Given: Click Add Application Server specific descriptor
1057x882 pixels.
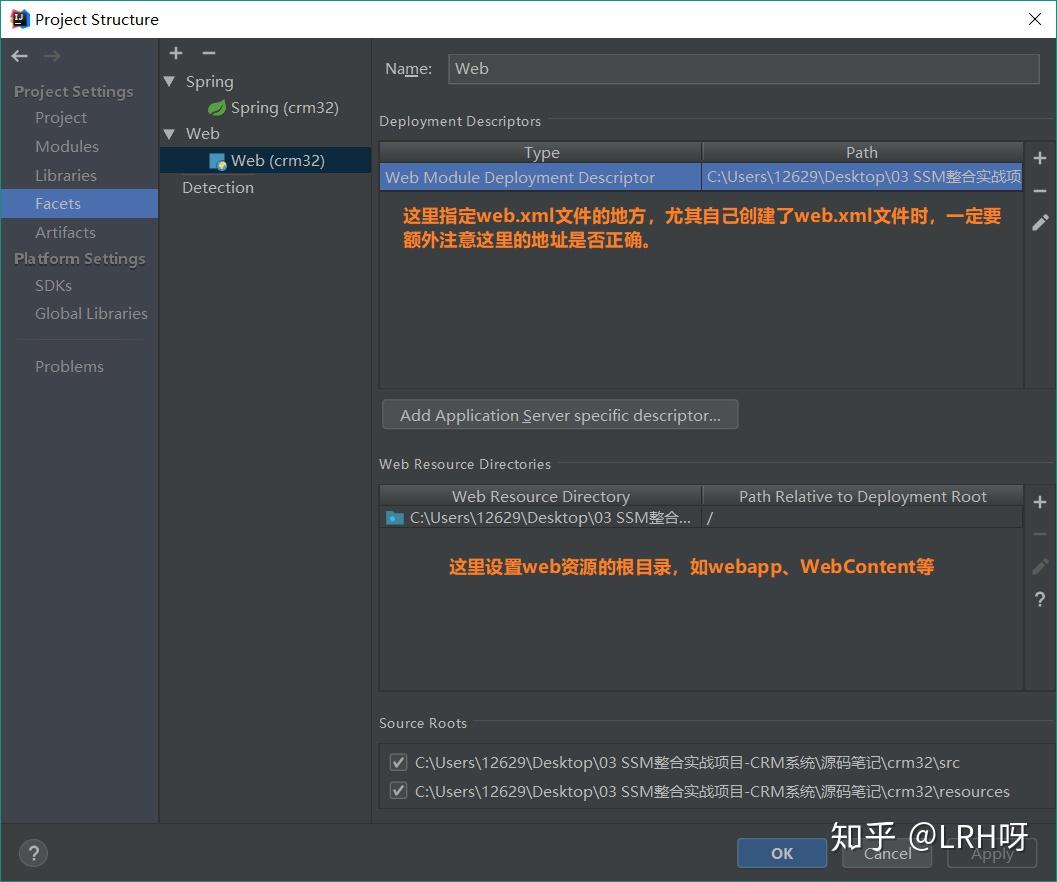Looking at the screenshot, I should [559, 415].
